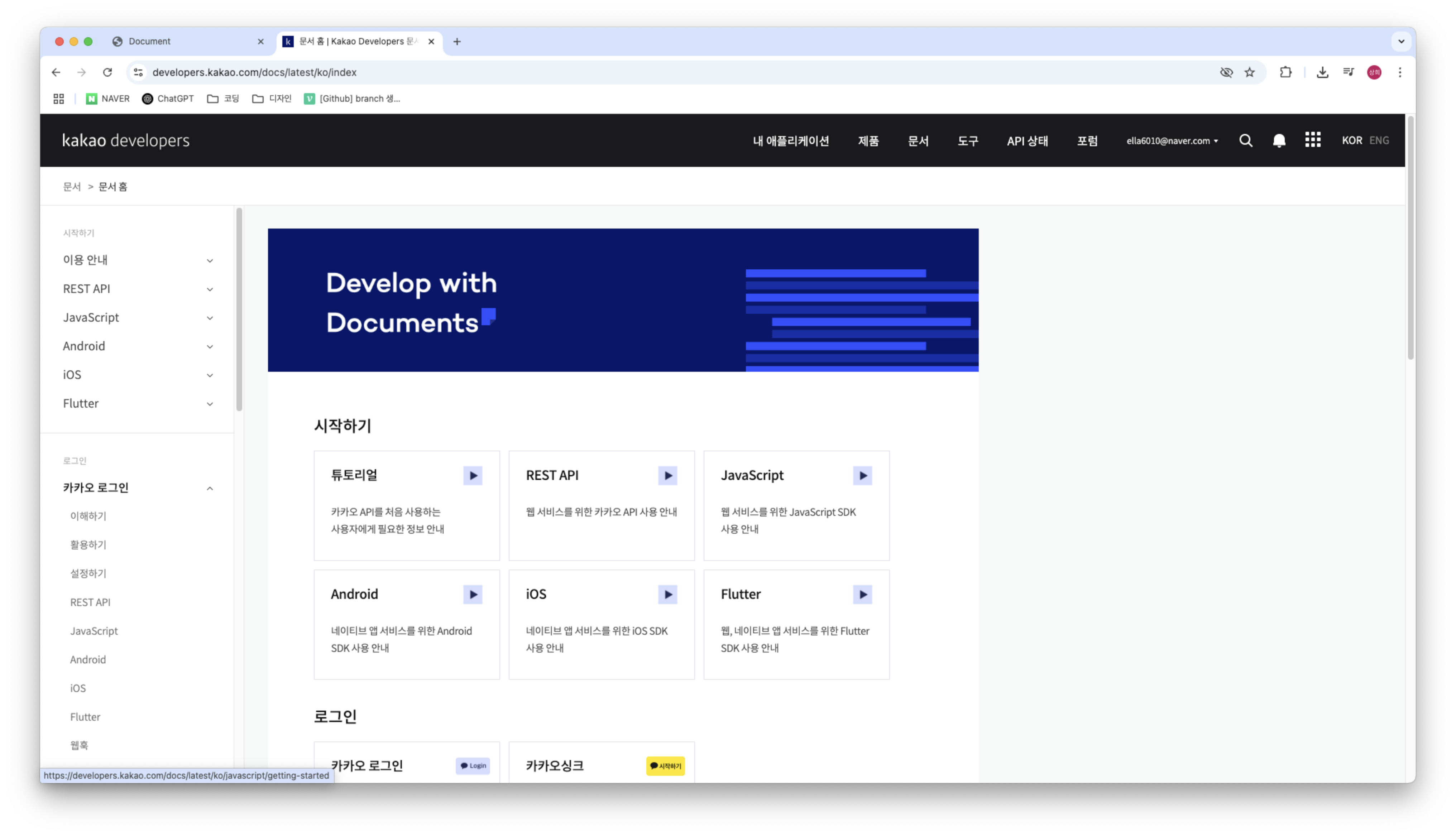Click the crossed-eye tracking protection icon
The image size is (1456, 836).
coord(1226,72)
